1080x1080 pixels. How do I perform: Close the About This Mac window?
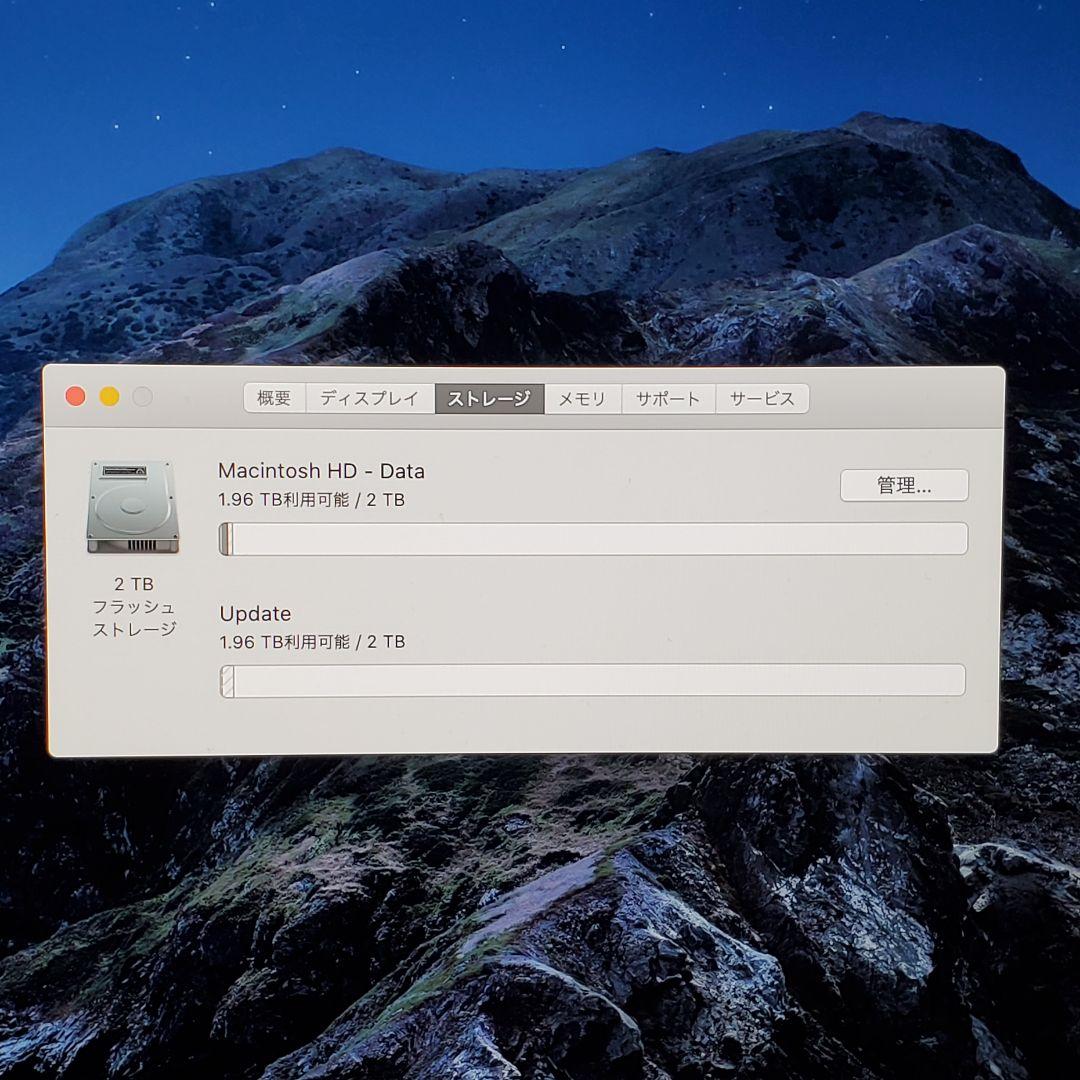click(x=75, y=395)
